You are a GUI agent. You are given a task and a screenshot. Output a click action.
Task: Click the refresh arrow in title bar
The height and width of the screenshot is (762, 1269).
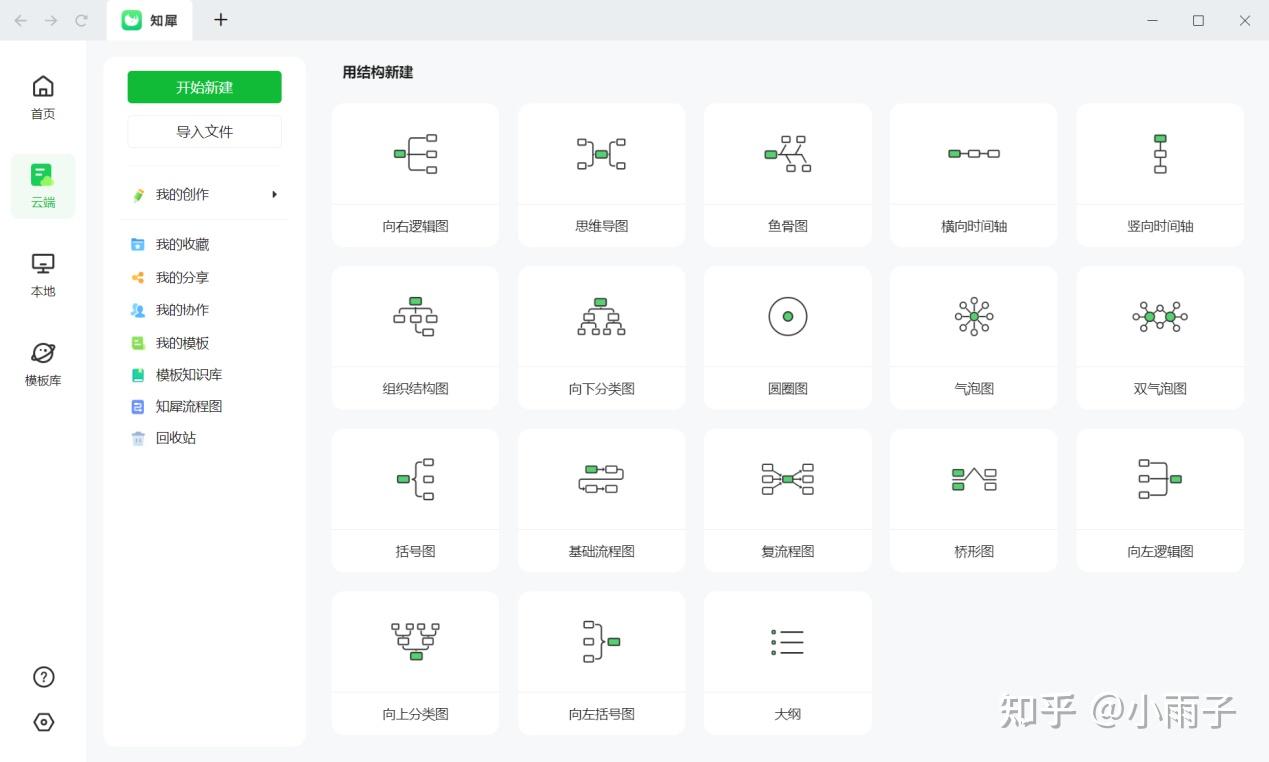point(82,20)
